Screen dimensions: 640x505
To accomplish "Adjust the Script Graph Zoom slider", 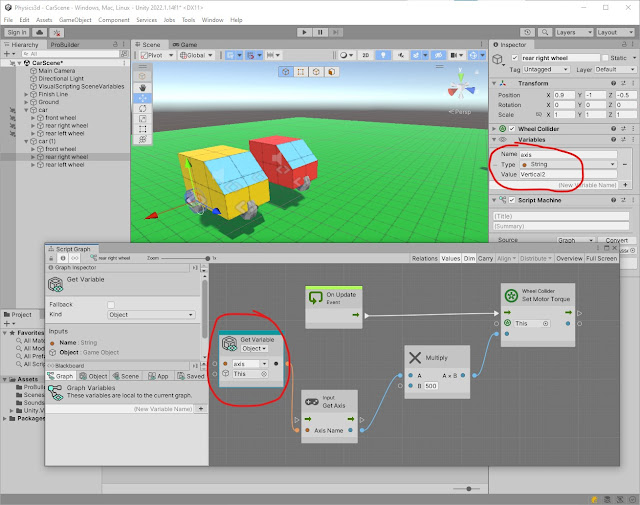I will 185,258.
